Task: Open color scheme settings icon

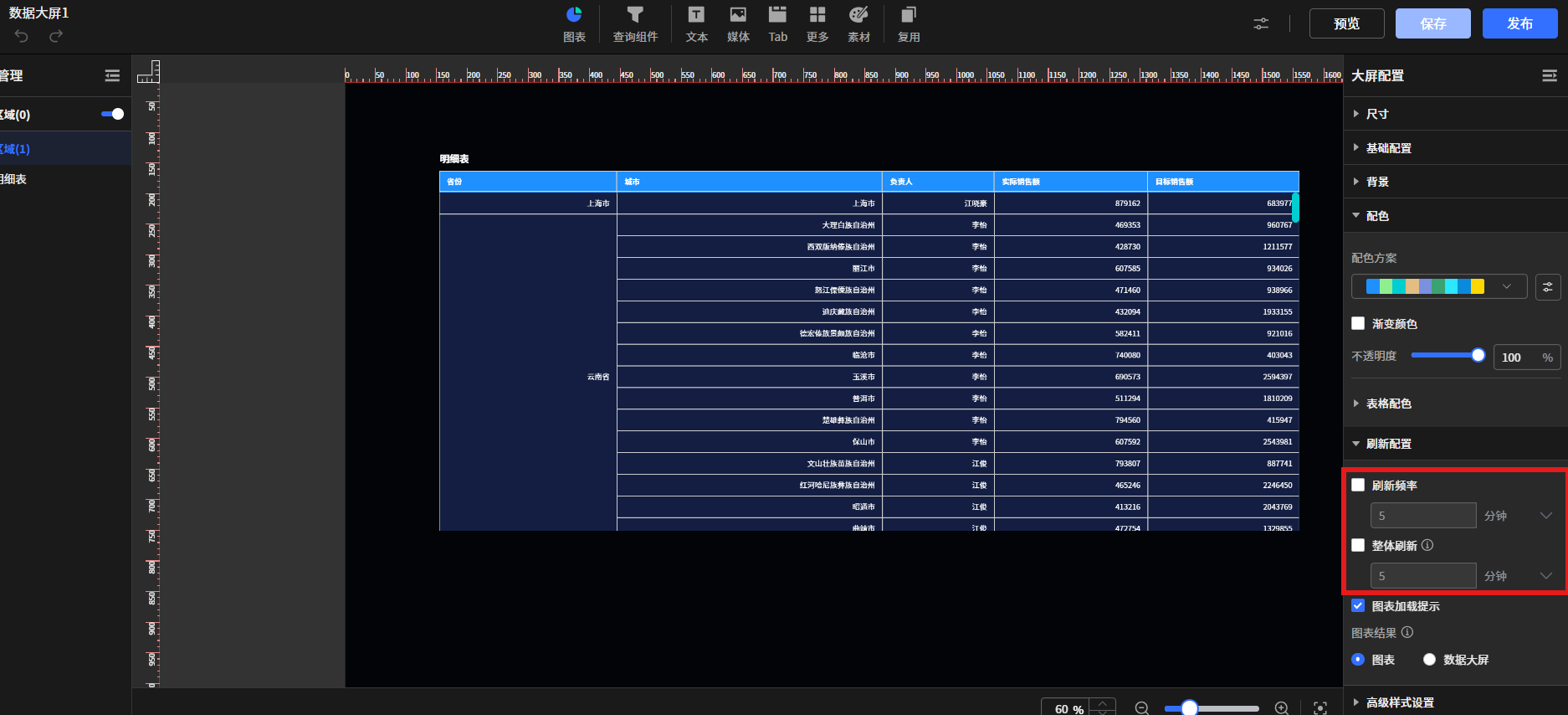Action: (x=1547, y=287)
